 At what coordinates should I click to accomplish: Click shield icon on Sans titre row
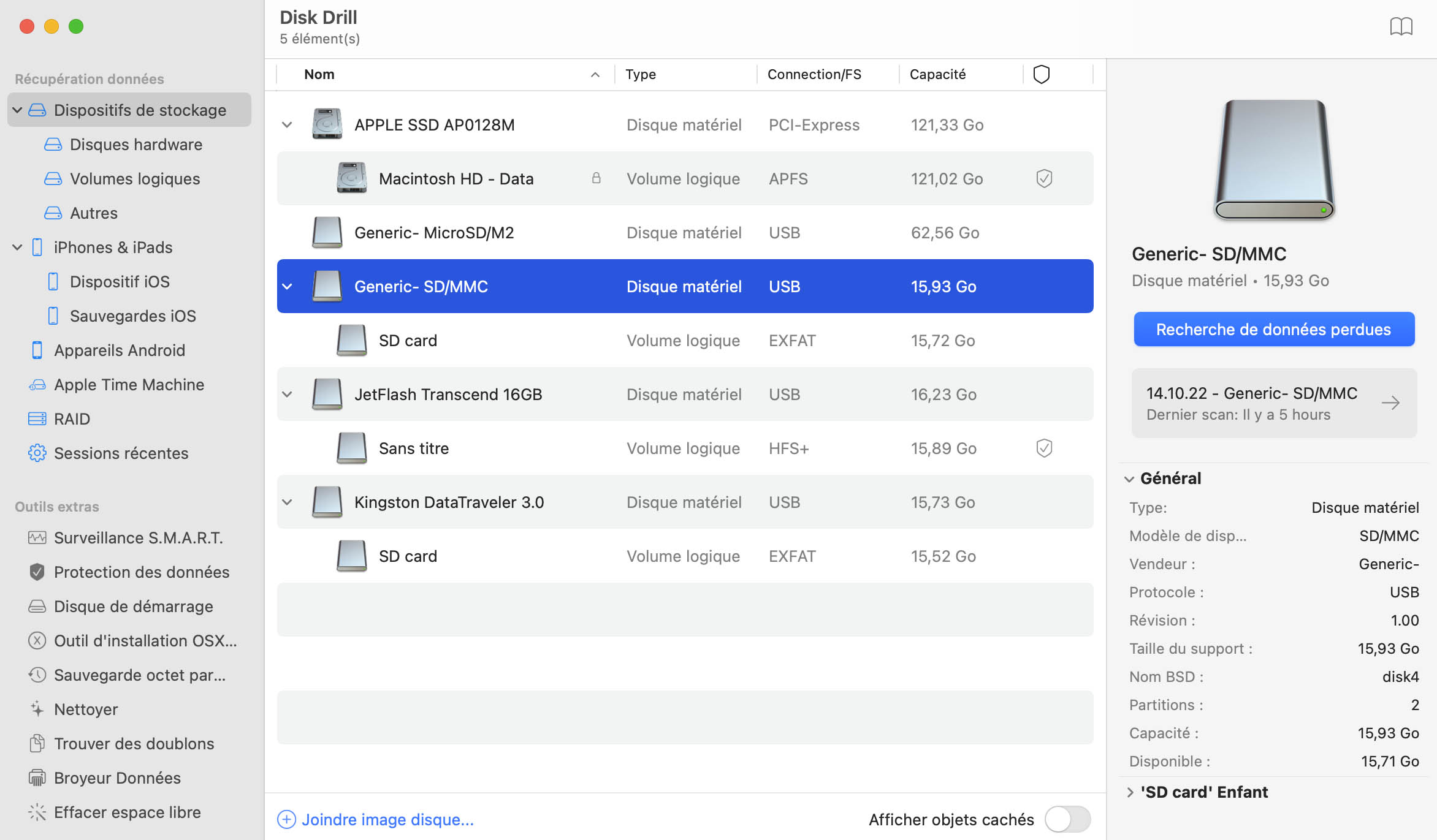[1044, 448]
